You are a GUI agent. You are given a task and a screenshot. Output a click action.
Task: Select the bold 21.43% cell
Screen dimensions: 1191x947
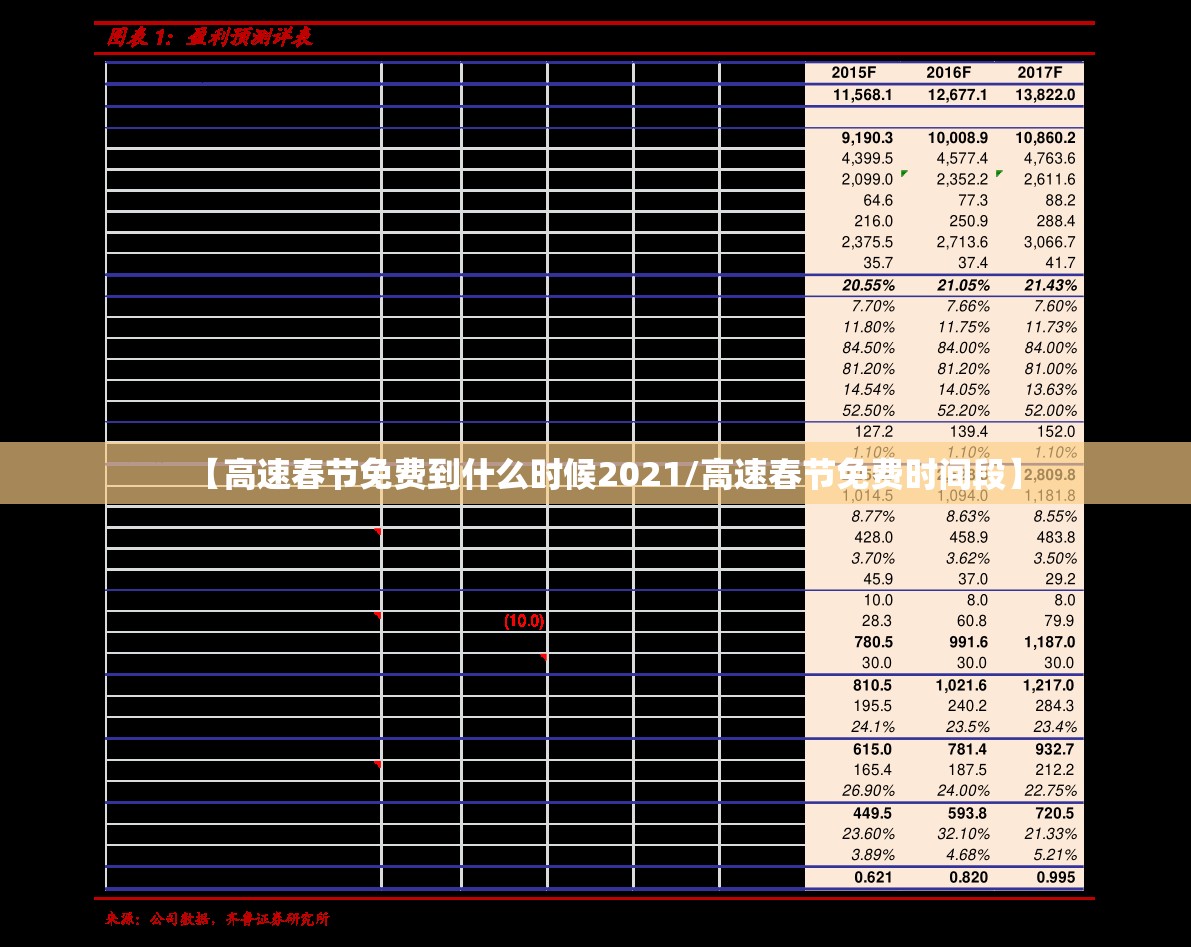1050,286
